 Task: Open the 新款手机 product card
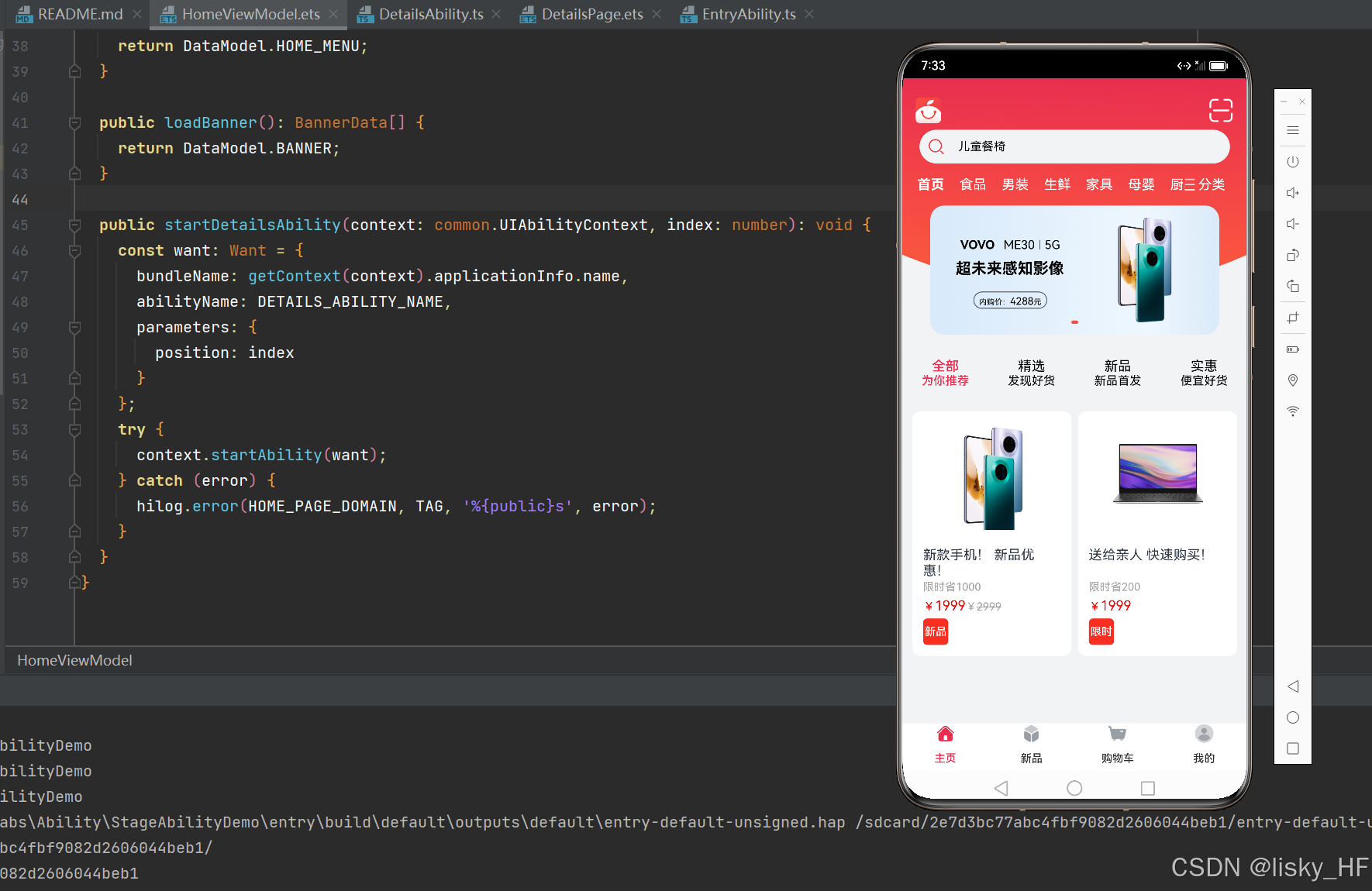(x=991, y=533)
